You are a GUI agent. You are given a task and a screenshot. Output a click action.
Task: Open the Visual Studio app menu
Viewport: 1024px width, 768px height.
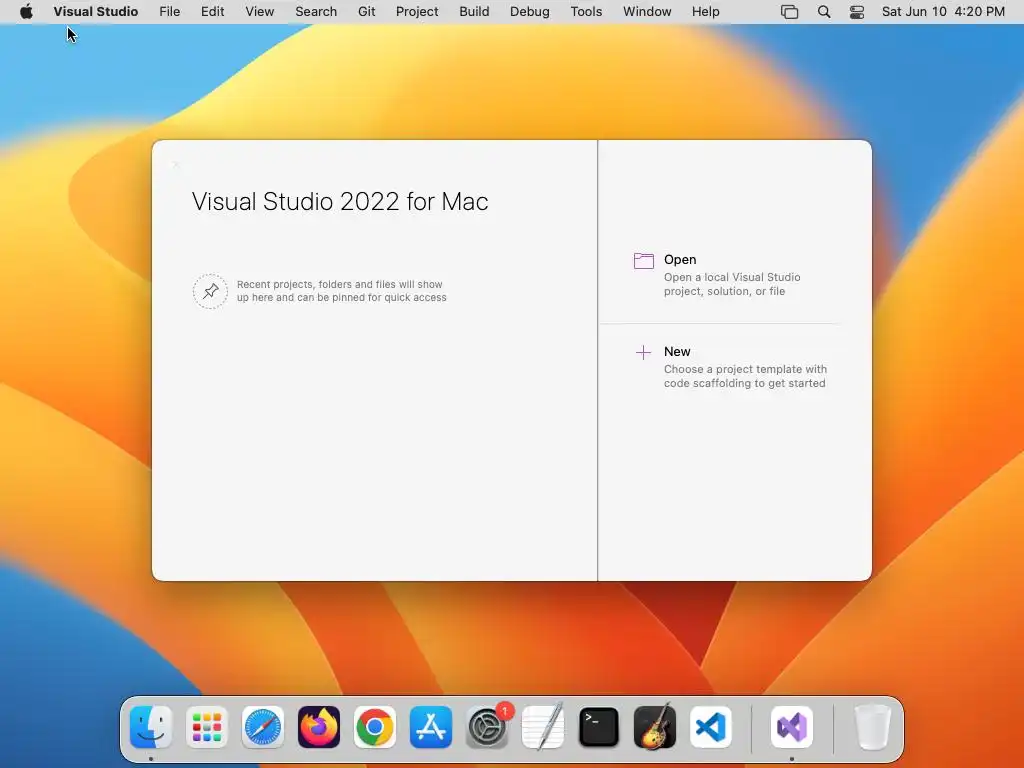tap(96, 12)
